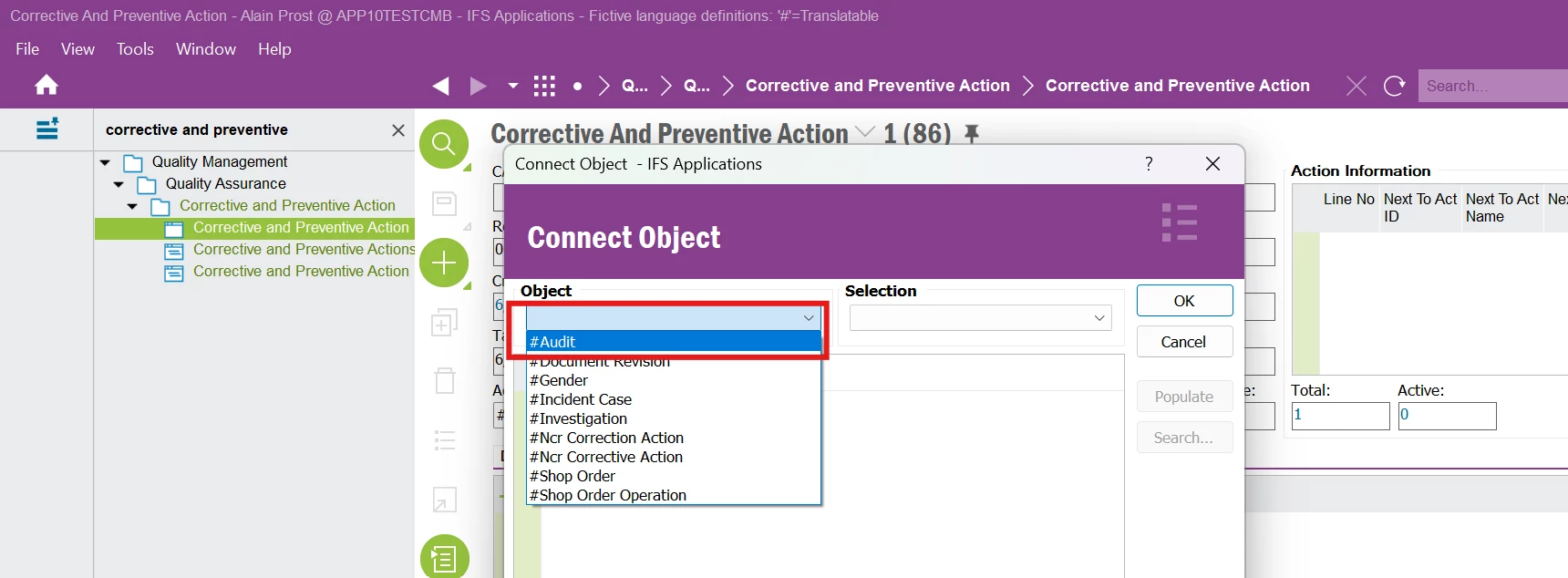This screenshot has height=578, width=1568.
Task: Select #Incident Case option
Action: (x=674, y=399)
